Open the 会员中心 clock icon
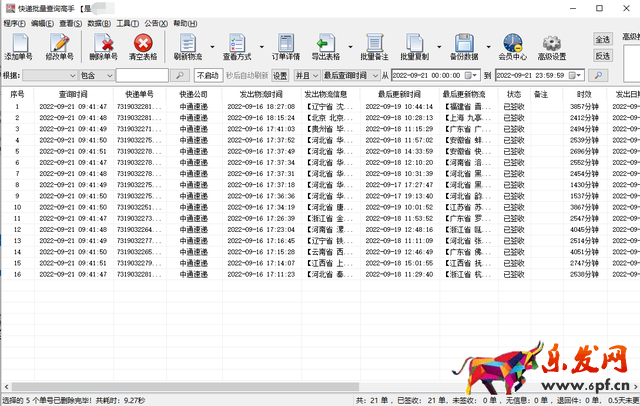Screen dimensions: 640x406 click(511, 43)
